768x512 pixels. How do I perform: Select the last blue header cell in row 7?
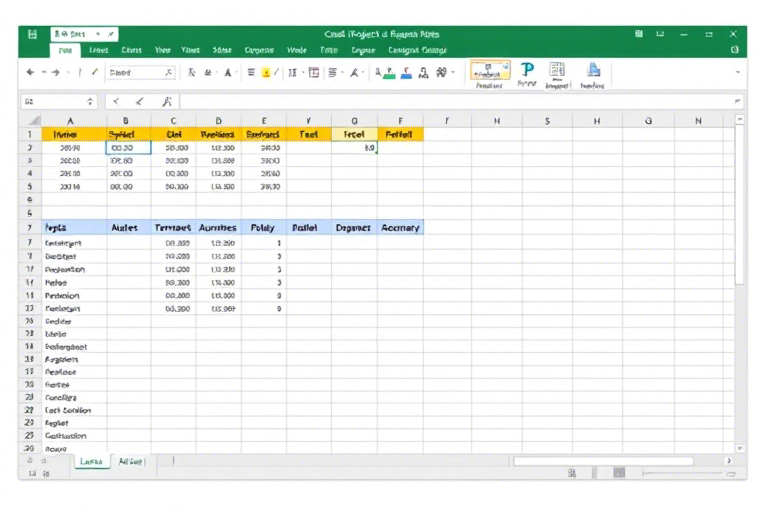[400, 228]
